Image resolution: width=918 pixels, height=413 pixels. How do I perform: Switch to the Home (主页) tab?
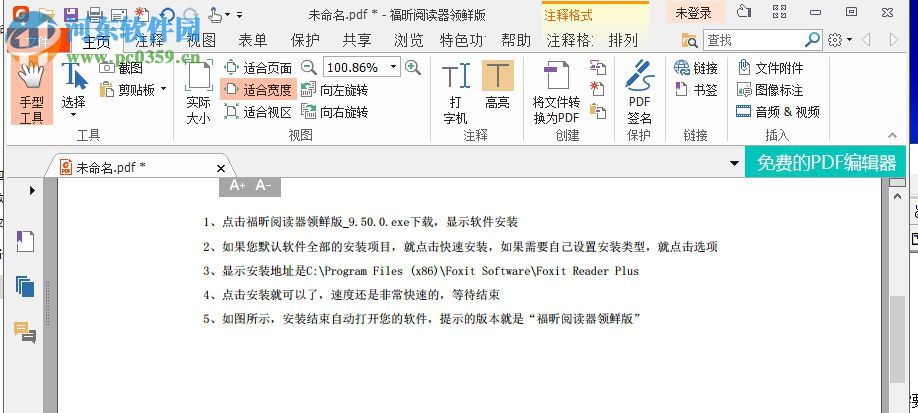point(96,40)
